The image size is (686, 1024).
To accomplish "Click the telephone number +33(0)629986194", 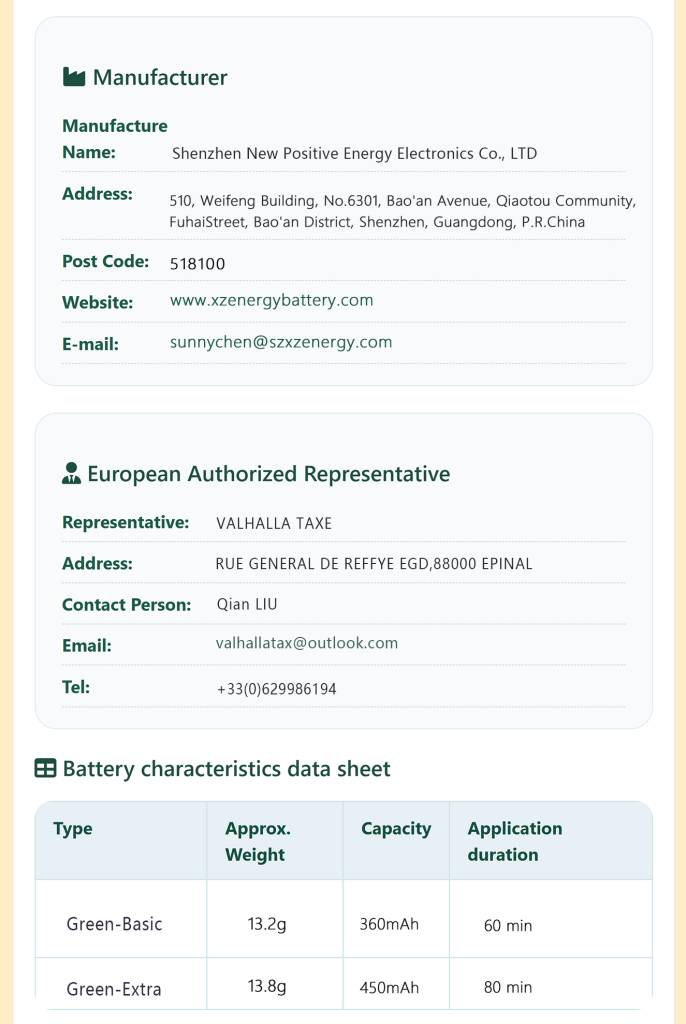I will (x=276, y=689).
